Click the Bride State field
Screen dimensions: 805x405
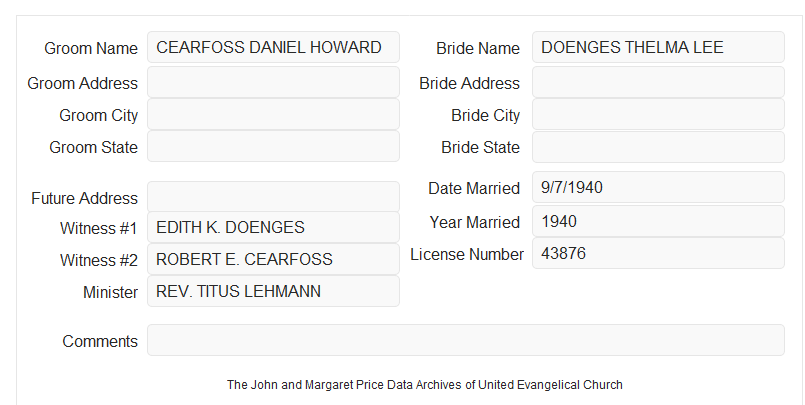click(658, 147)
